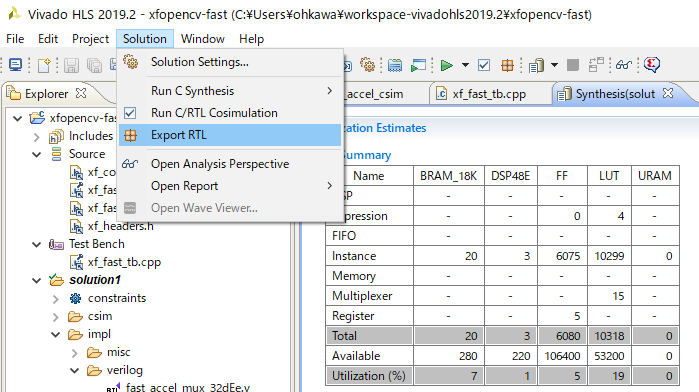Viewport: 699px width, 392px height.
Task: Collapse the Source folder node
Action: pyautogui.click(x=37, y=155)
